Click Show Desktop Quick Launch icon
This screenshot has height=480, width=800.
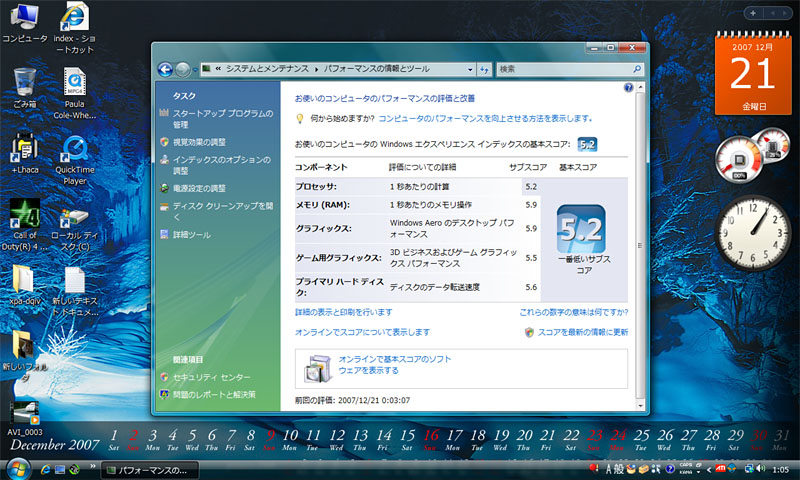pyautogui.click(x=60, y=469)
